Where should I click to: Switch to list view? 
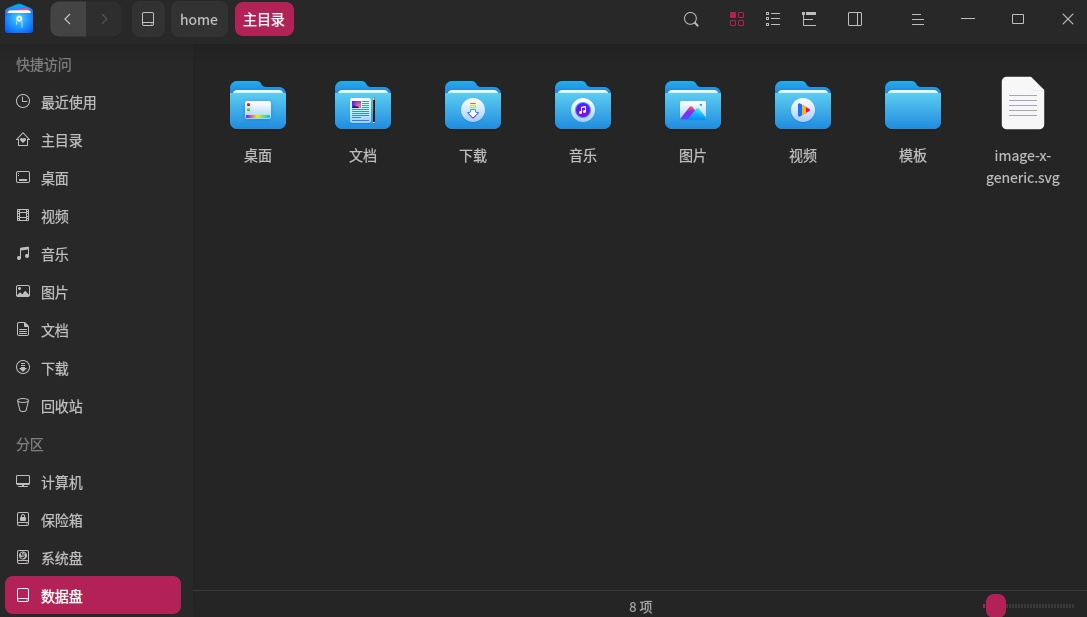tap(773, 19)
